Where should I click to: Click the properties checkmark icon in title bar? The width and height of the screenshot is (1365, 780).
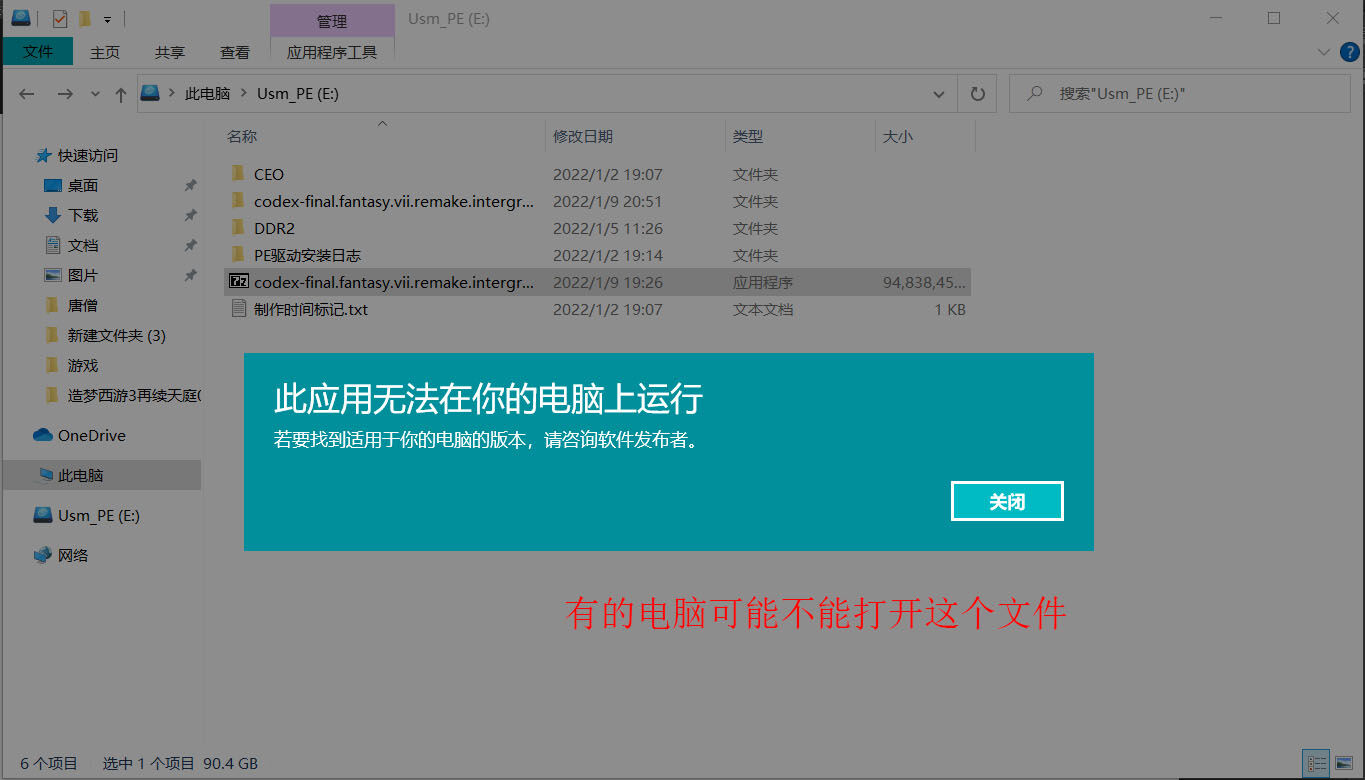[60, 18]
